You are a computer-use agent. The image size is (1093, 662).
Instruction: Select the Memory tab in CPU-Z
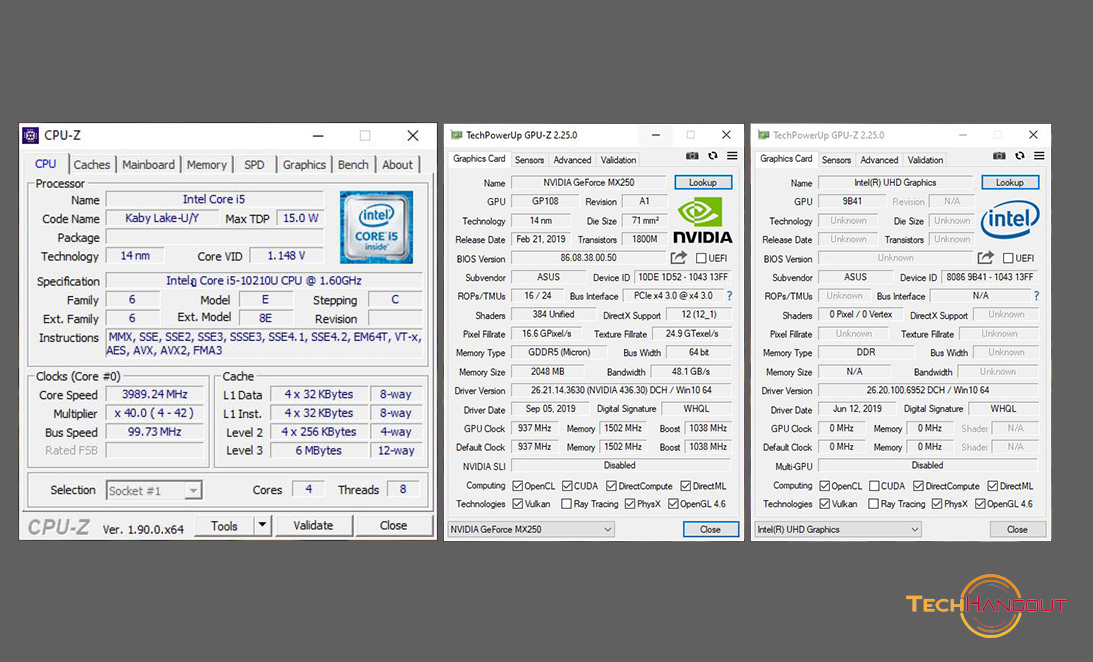(x=206, y=165)
